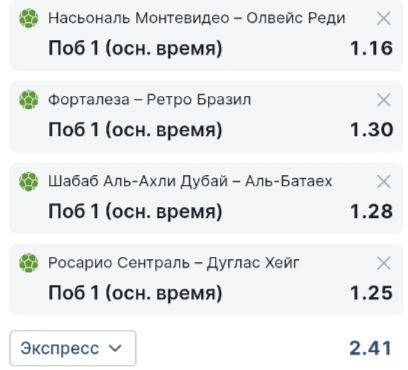Click the 1.30 odds value
Screen dimensions: 408x370
[372, 130]
